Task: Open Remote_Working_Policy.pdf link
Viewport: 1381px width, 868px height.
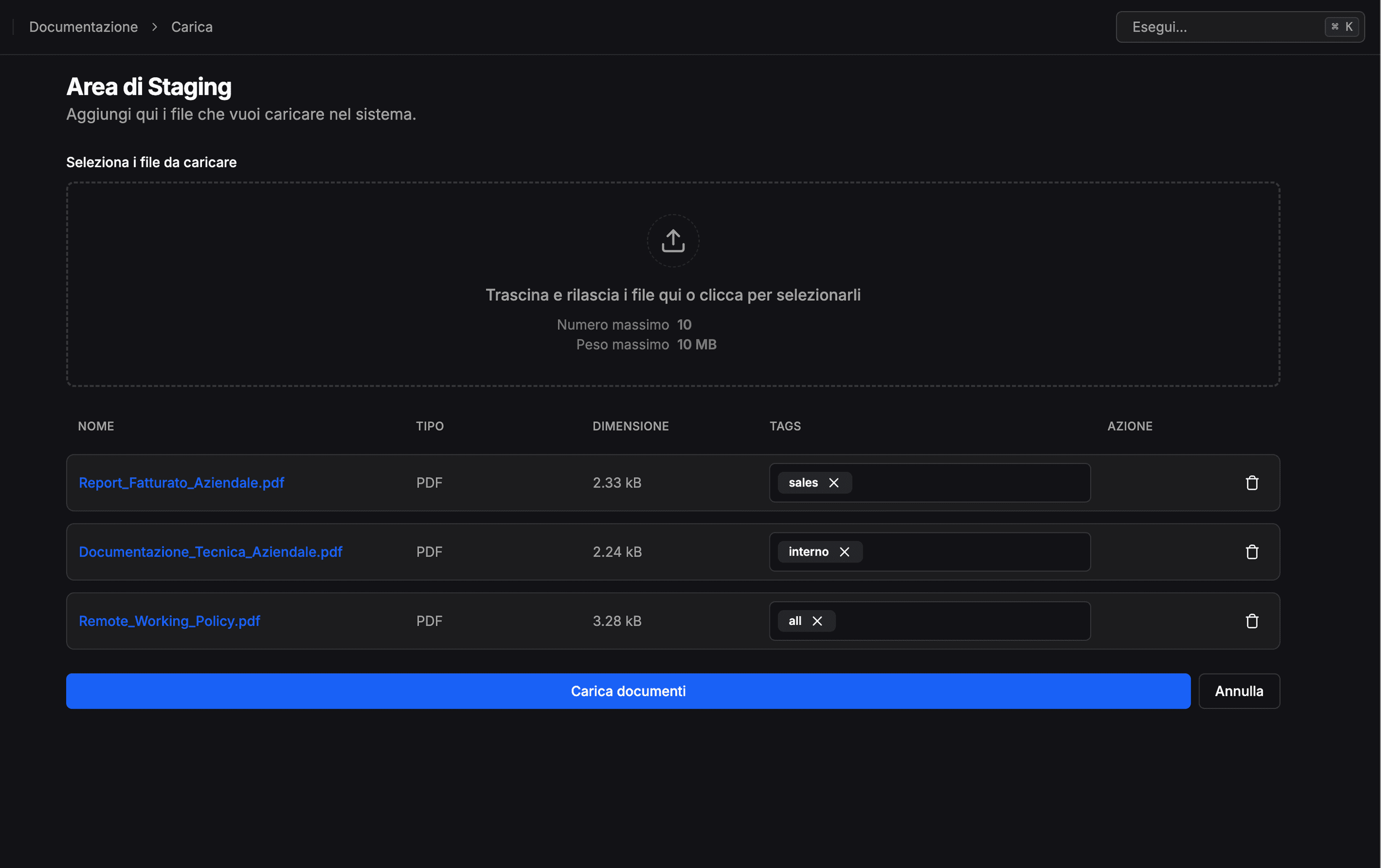Action: tap(169, 621)
